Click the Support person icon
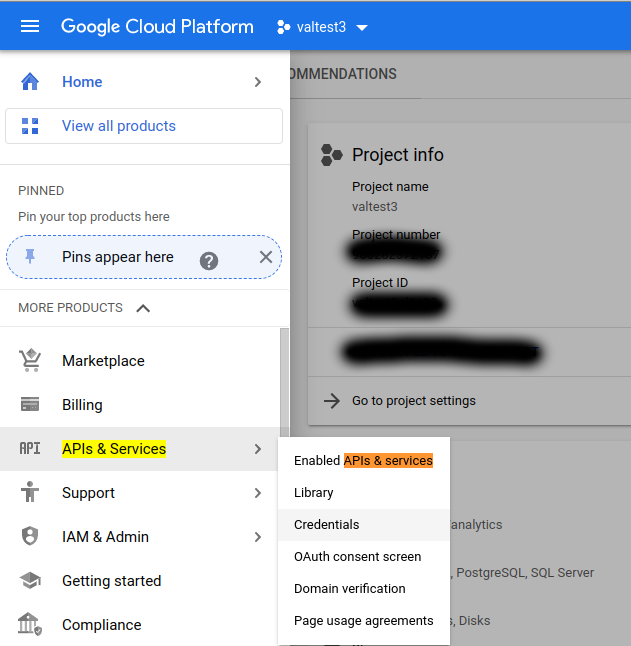Viewport: 631px width, 646px height. [x=30, y=493]
